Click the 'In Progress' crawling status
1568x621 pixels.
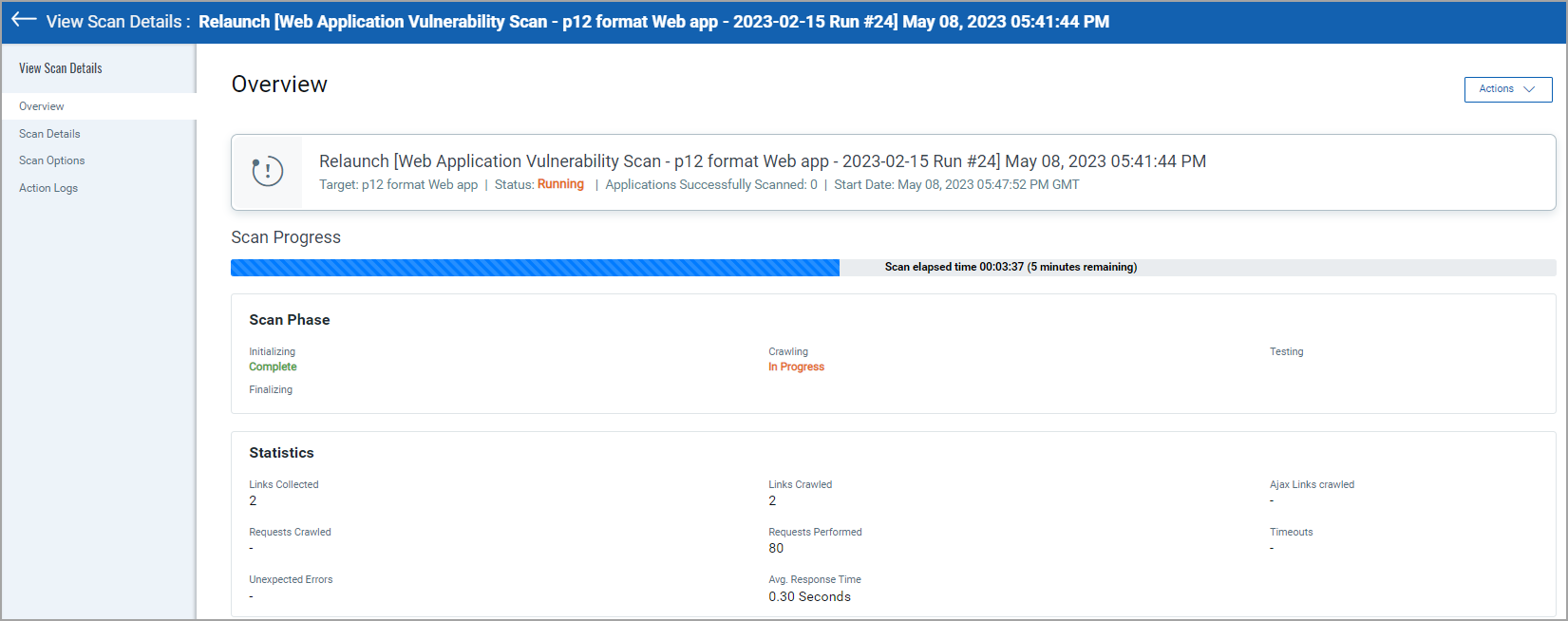796,367
